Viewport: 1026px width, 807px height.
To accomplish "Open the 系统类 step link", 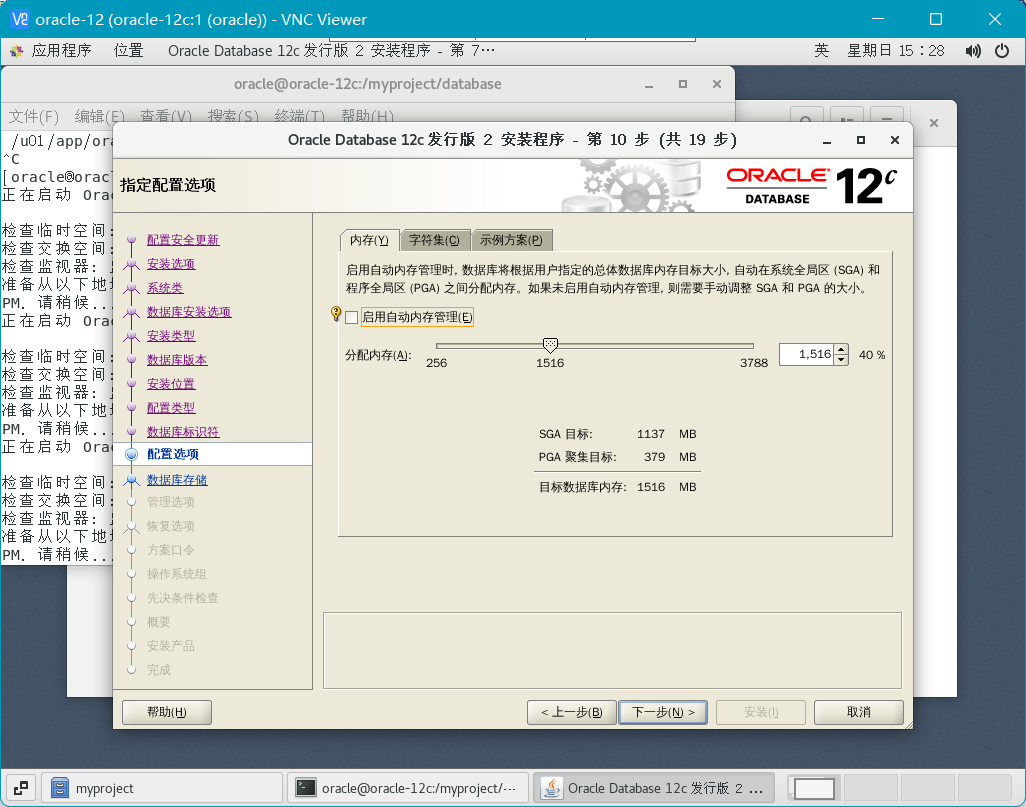I will (165, 288).
